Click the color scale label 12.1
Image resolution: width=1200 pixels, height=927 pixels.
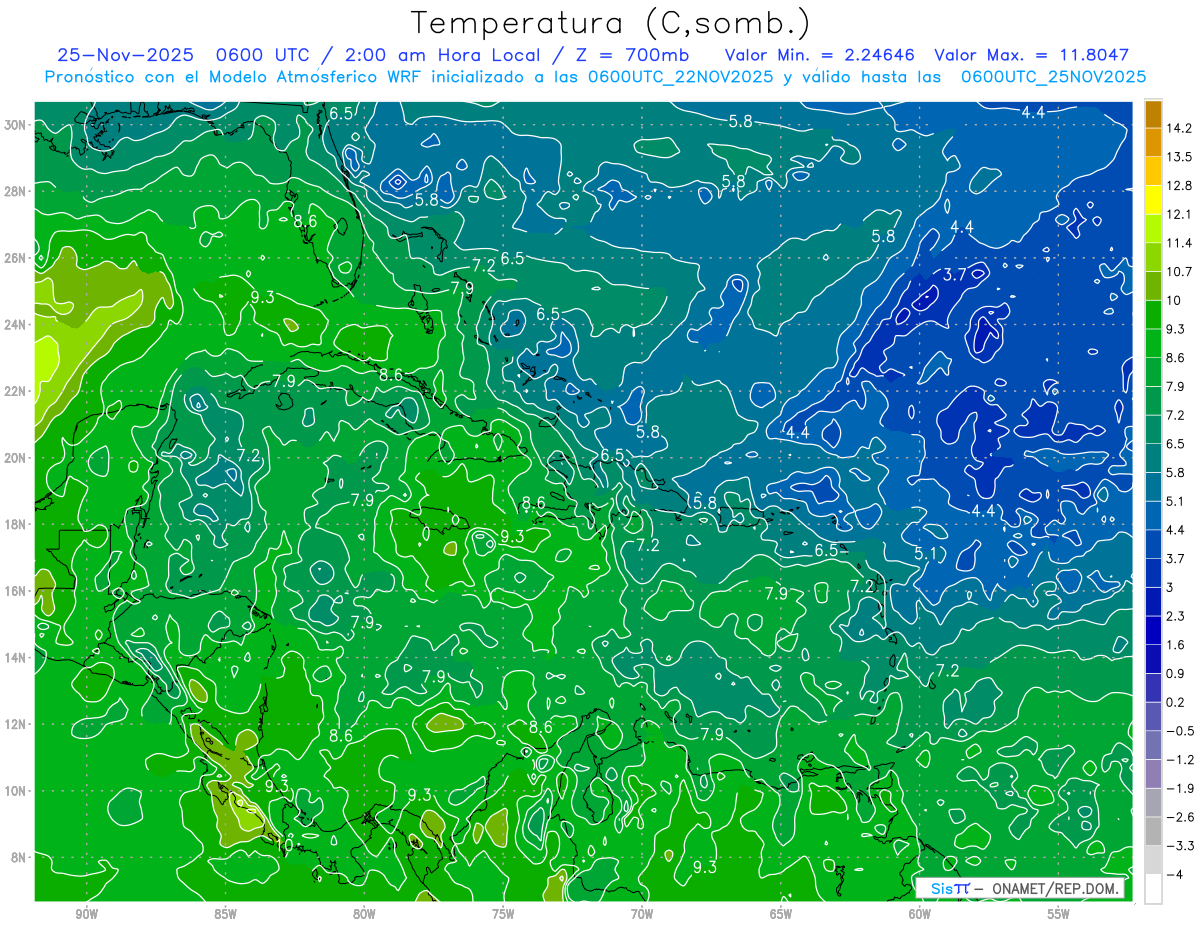coord(1179,214)
